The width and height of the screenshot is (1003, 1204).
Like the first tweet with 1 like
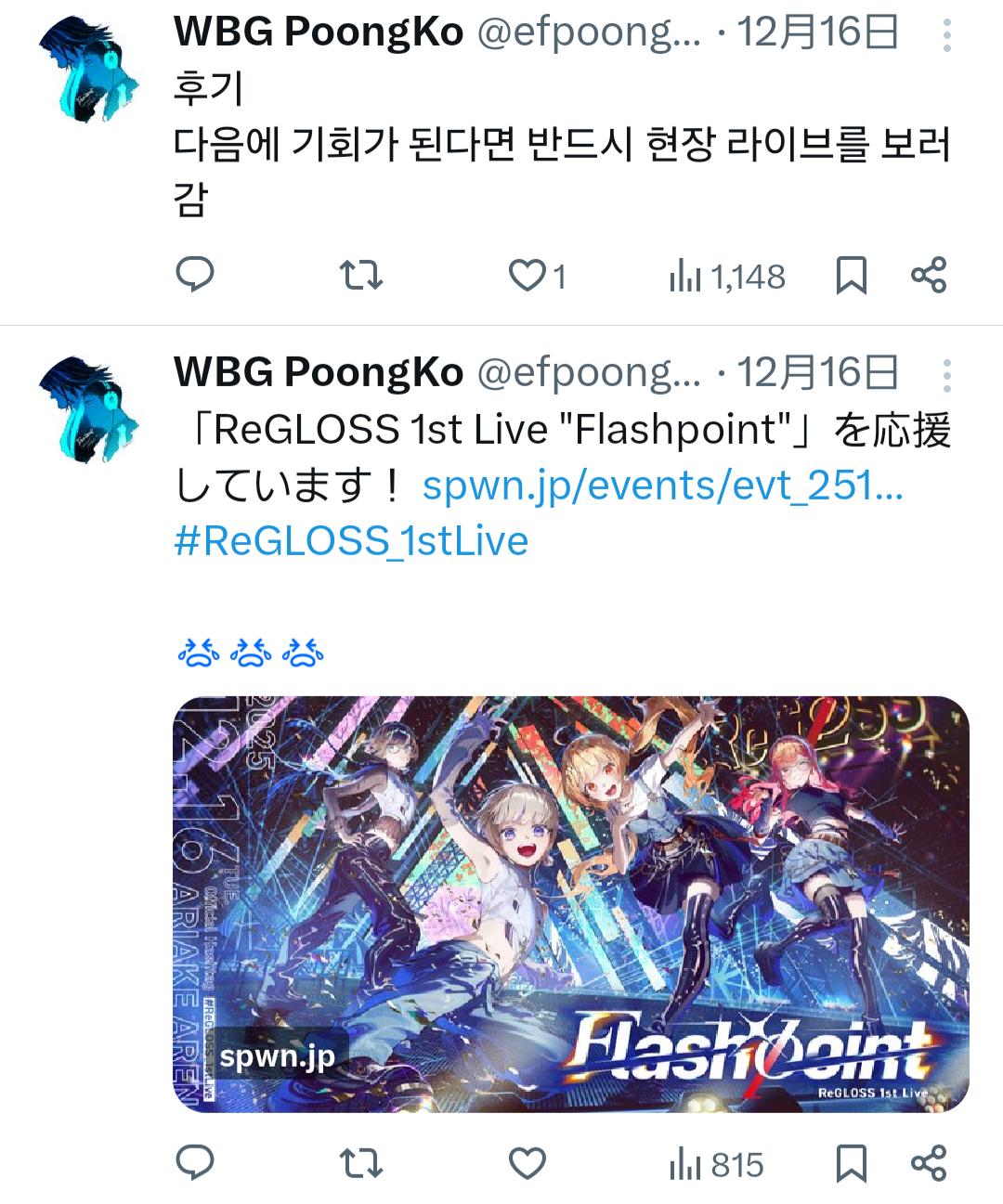point(538,276)
